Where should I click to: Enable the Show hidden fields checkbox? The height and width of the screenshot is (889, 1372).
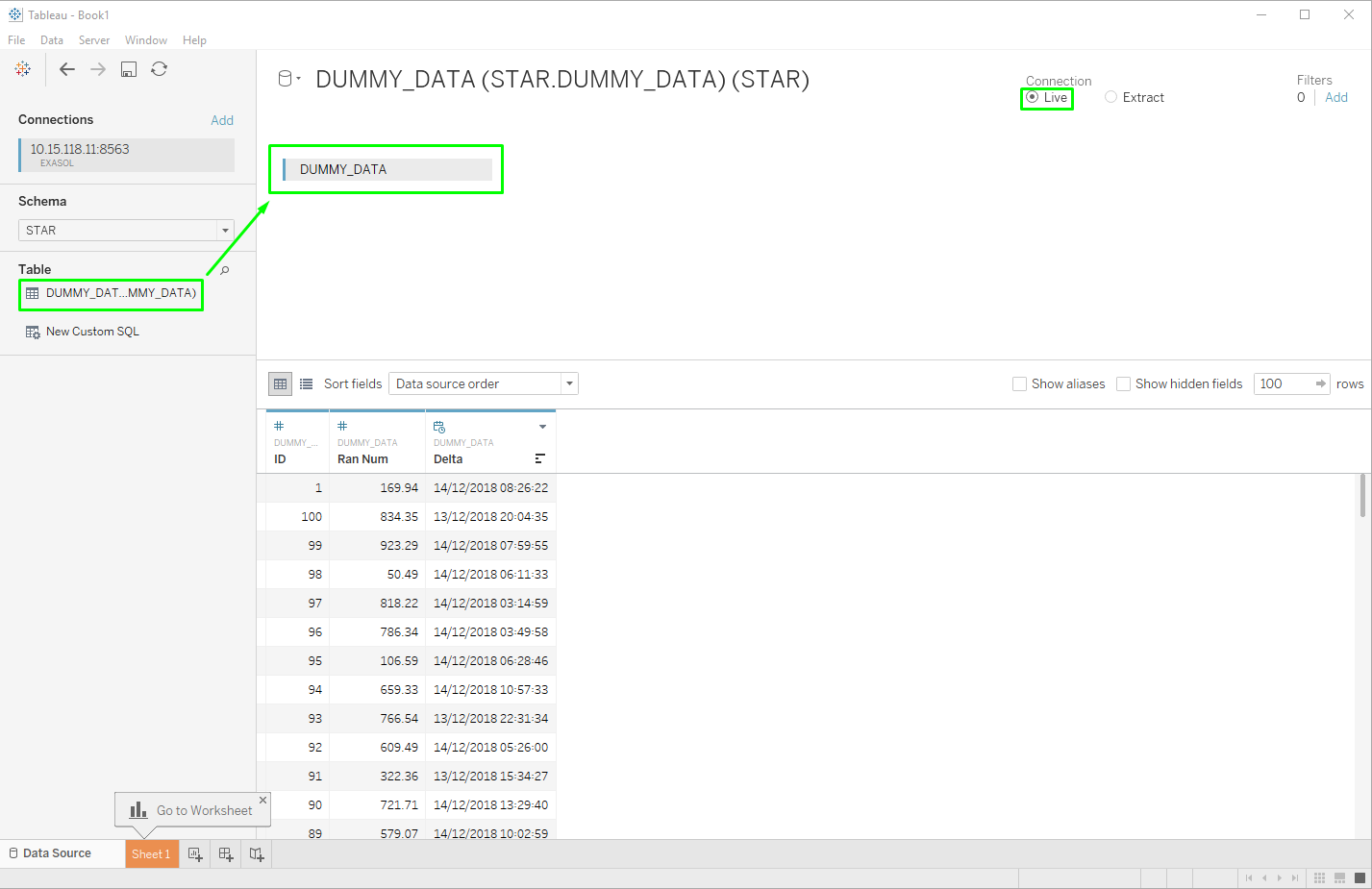pos(1123,384)
